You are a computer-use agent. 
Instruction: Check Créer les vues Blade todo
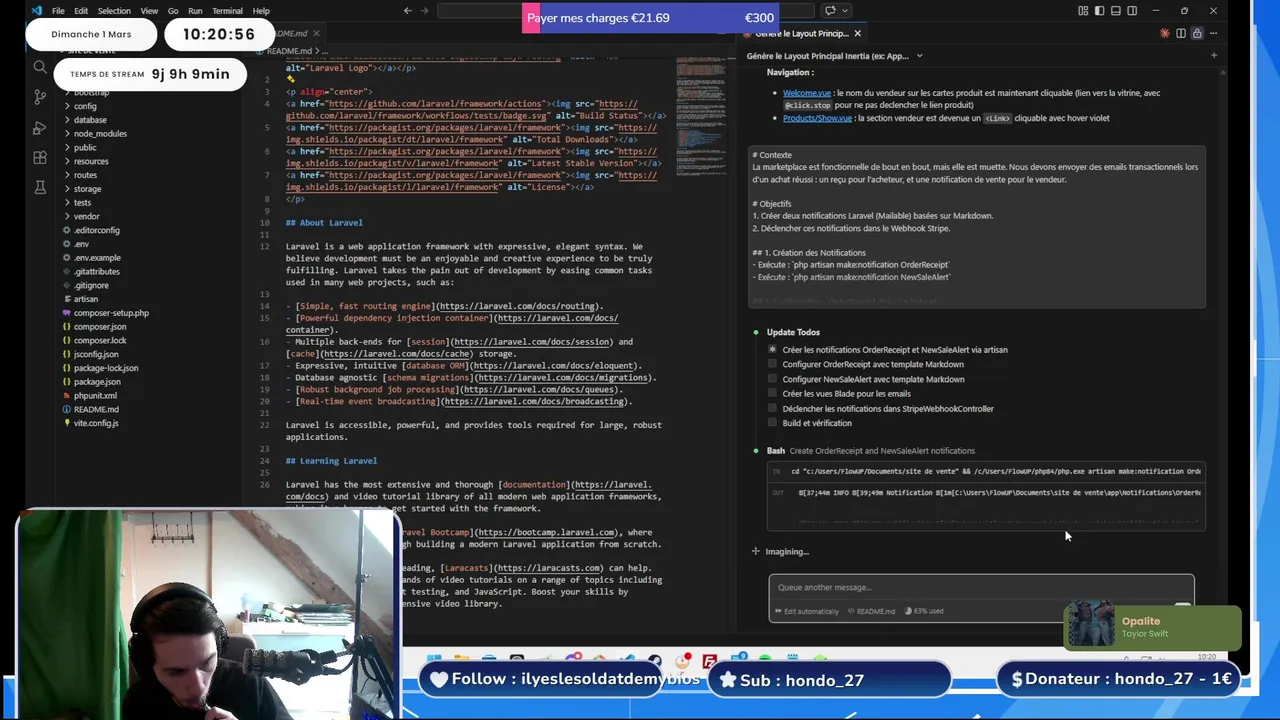[x=772, y=394]
